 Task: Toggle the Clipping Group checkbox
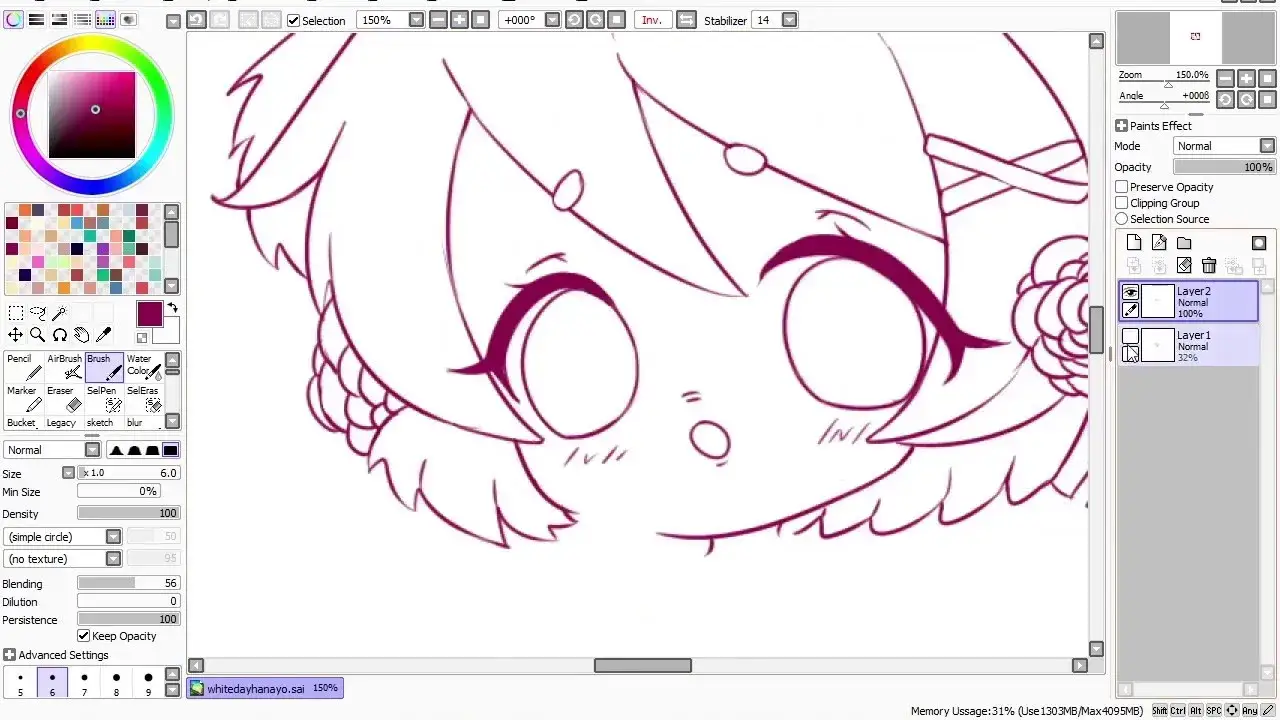pos(1122,203)
